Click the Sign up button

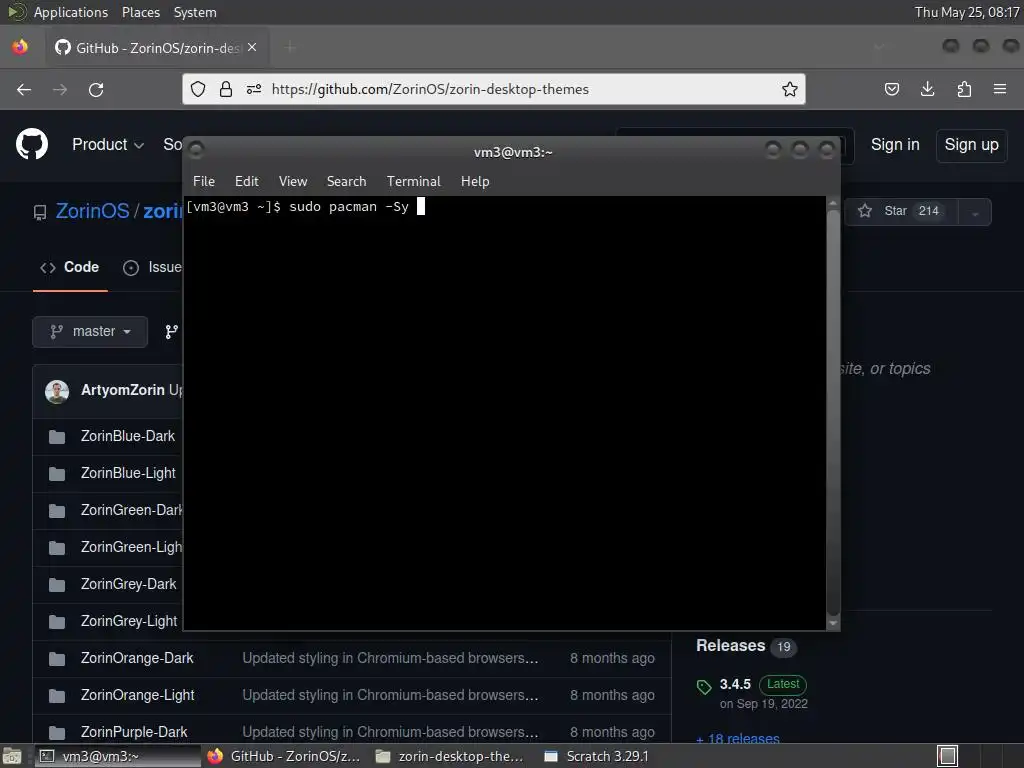coord(971,144)
